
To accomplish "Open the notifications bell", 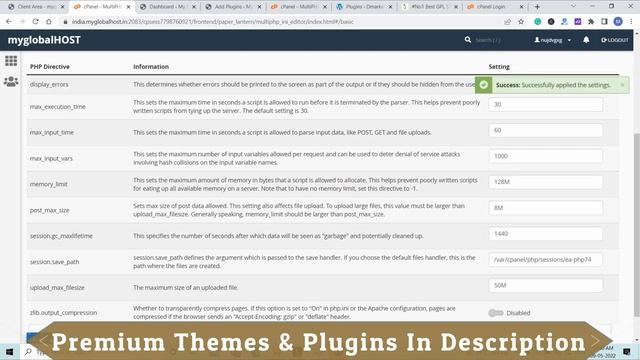I will 586,40.
